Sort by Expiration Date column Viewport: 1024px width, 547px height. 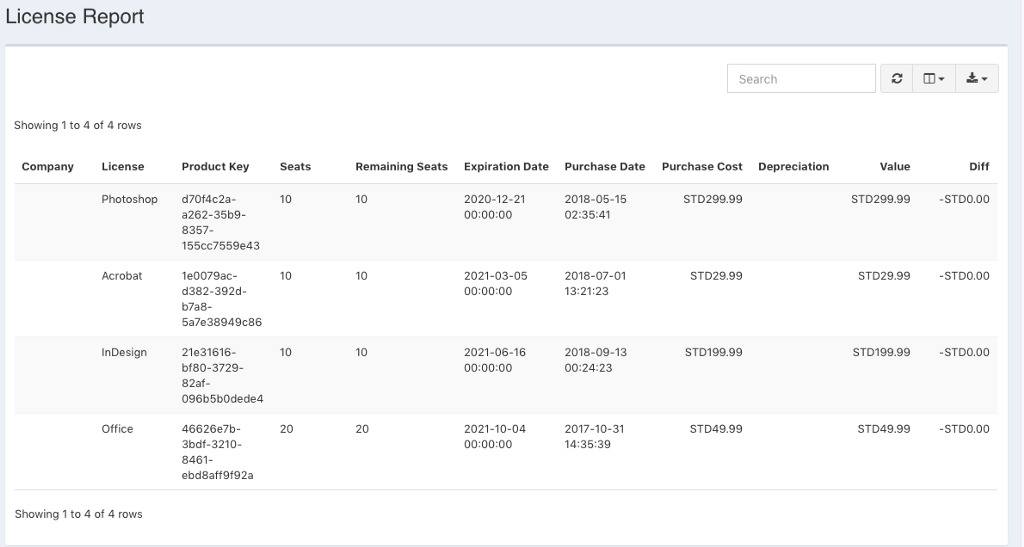(x=506, y=167)
